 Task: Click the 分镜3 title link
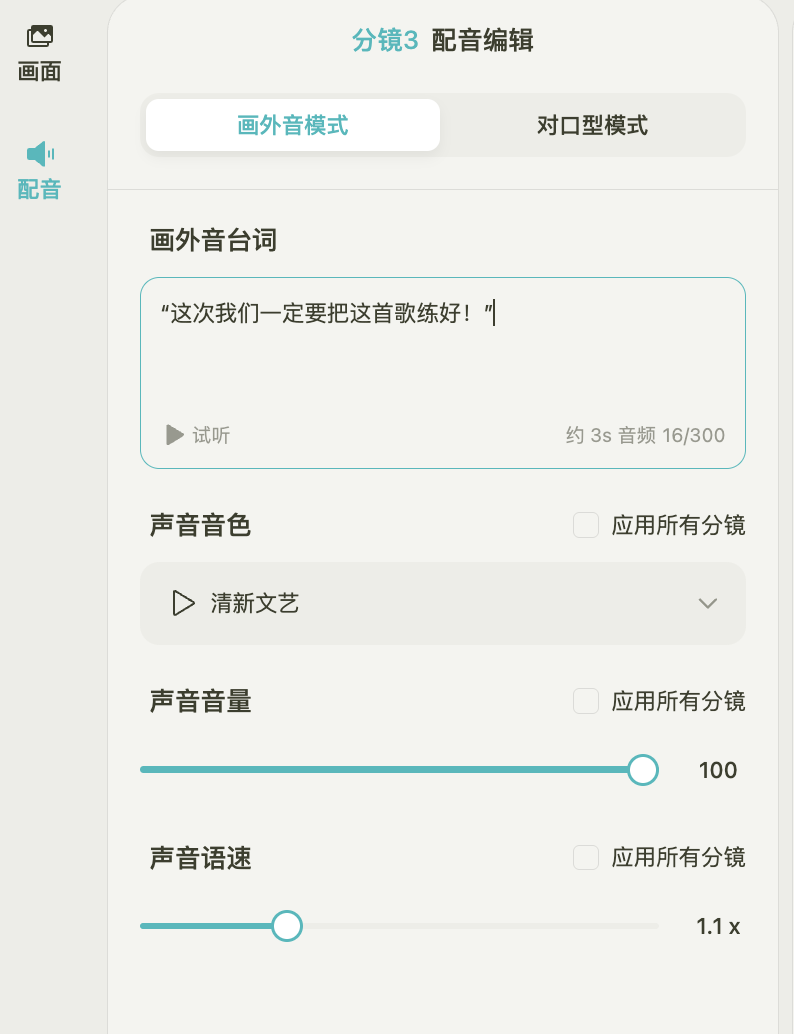click(x=385, y=41)
